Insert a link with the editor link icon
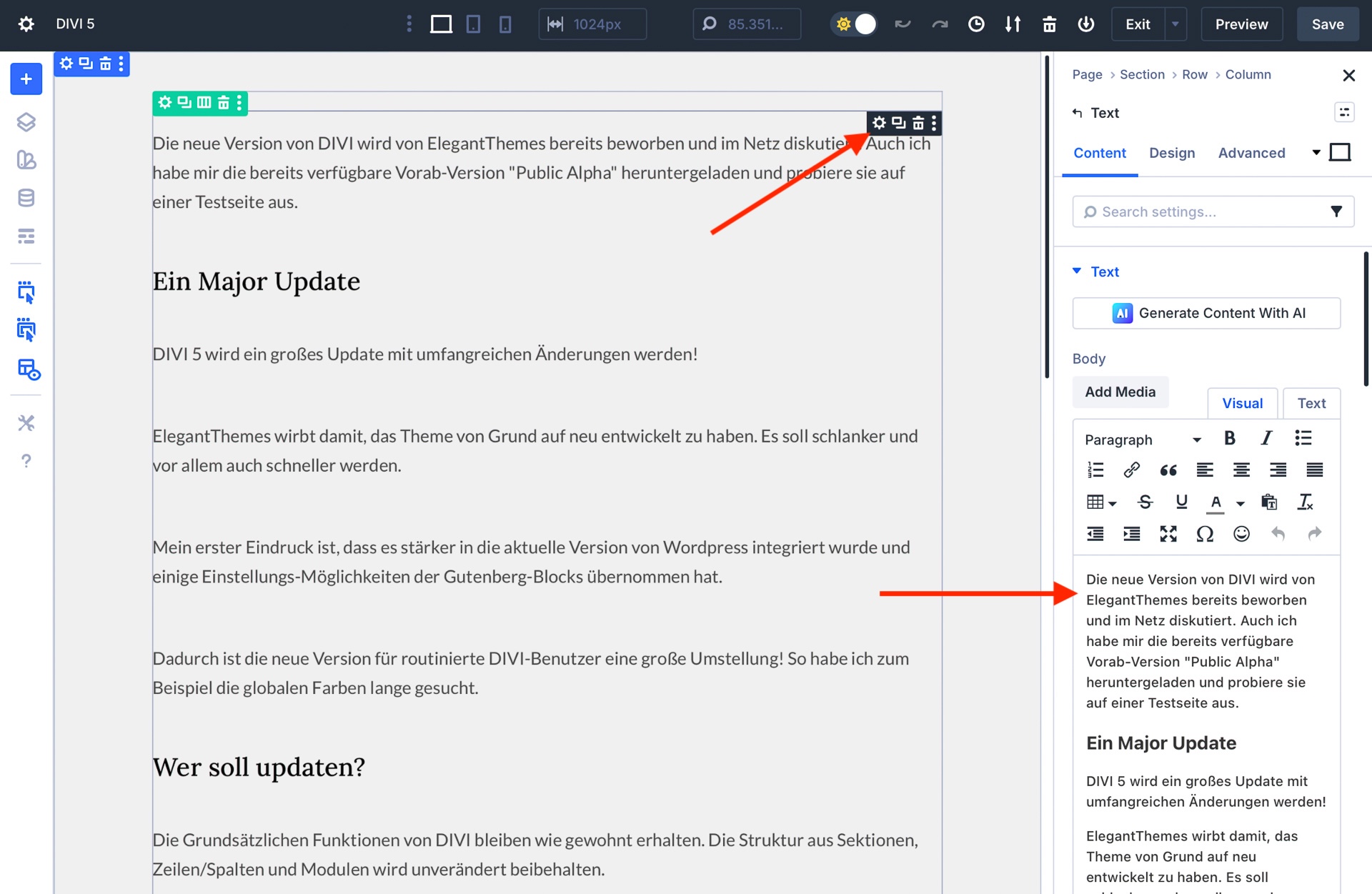The image size is (1372, 894). click(1131, 470)
